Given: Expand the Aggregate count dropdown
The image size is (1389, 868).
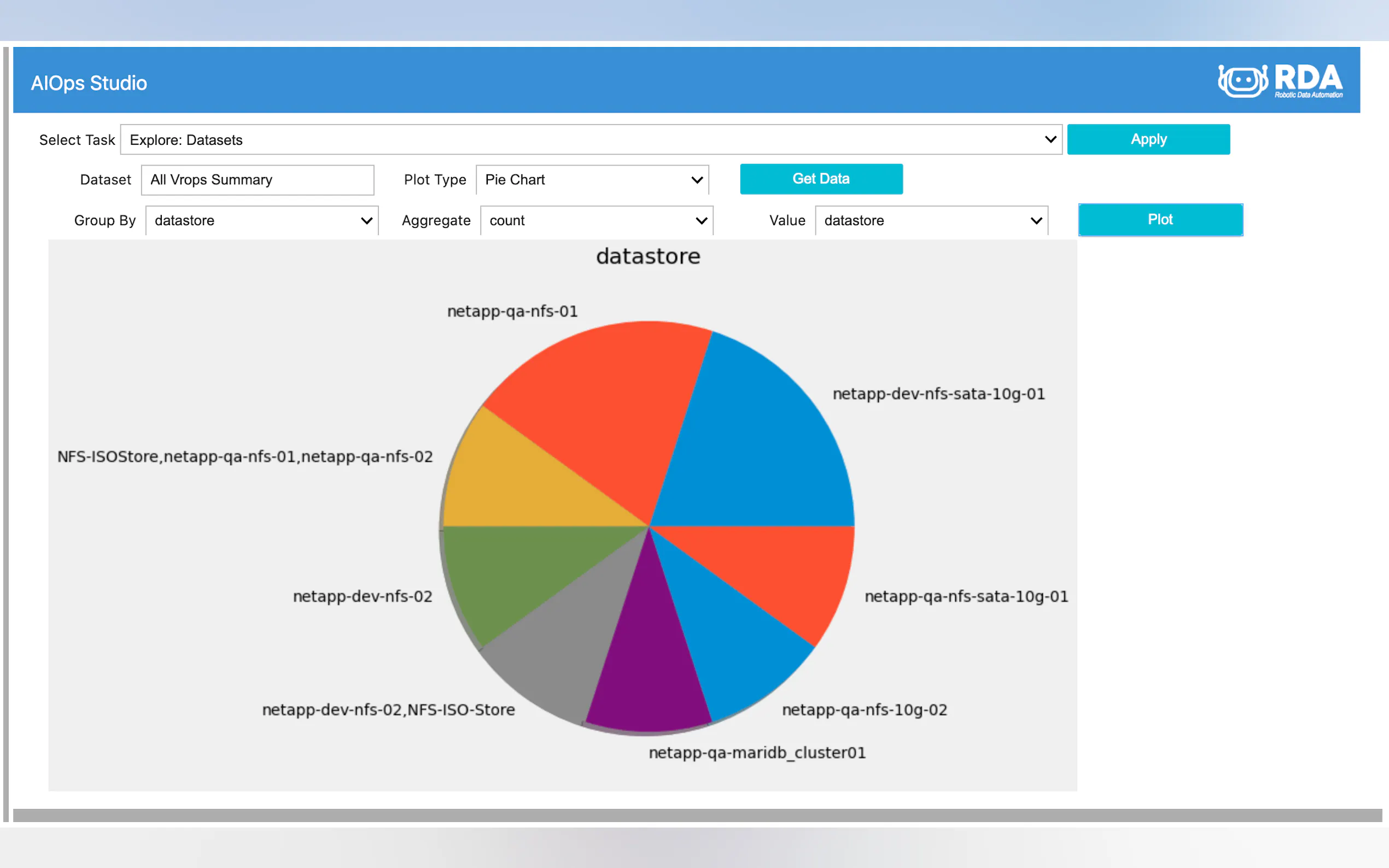Looking at the screenshot, I should [597, 220].
